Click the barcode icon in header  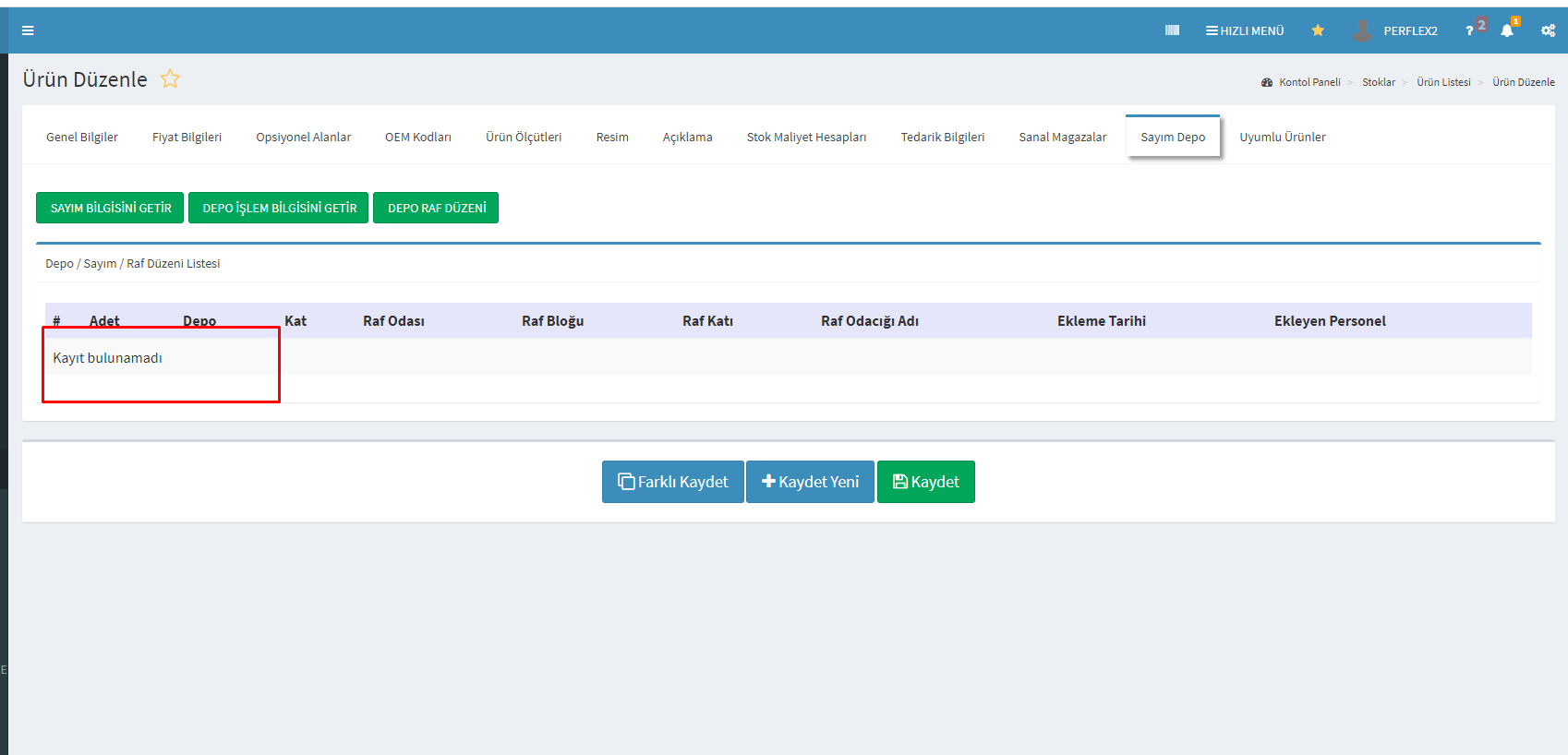click(1172, 30)
